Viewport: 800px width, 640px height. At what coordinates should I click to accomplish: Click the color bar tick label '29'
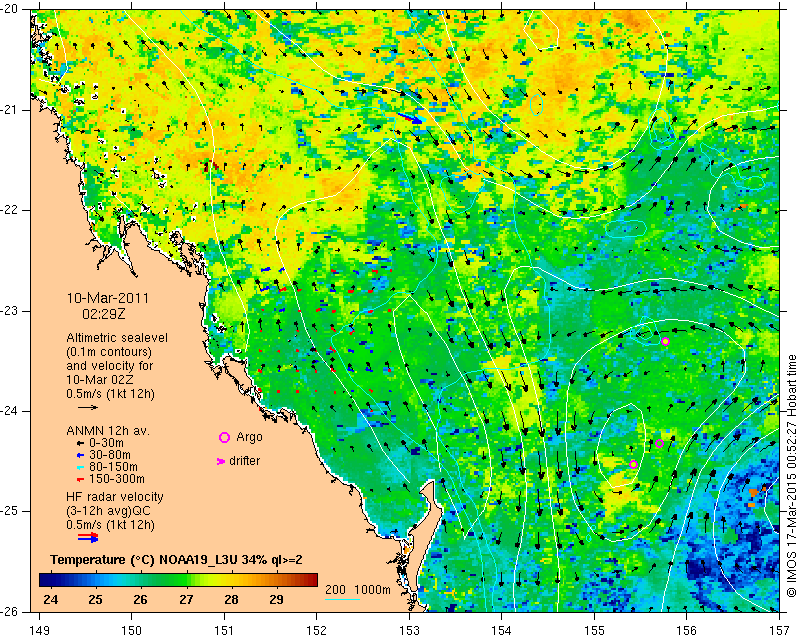click(x=276, y=599)
